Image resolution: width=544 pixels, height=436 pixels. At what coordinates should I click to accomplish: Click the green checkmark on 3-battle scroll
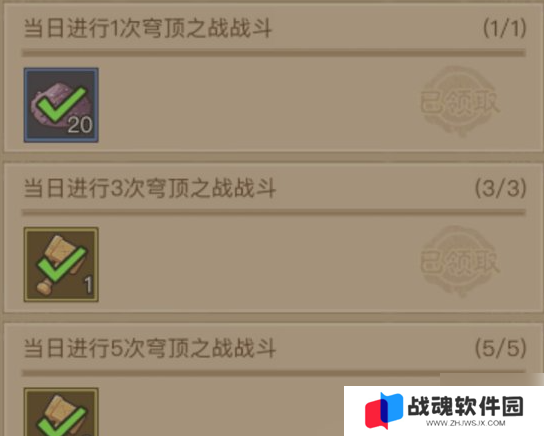click(62, 264)
